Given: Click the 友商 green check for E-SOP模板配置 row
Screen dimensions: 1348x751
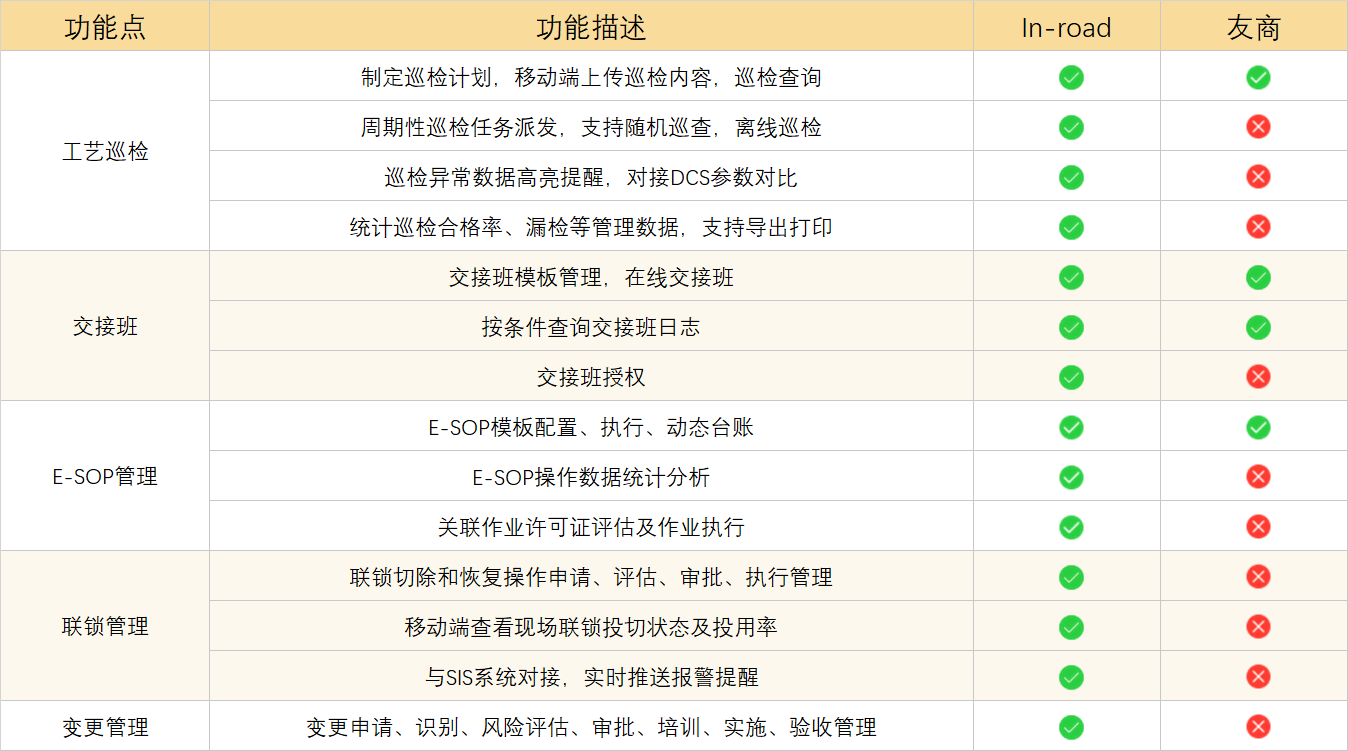Looking at the screenshot, I should [1258, 427].
